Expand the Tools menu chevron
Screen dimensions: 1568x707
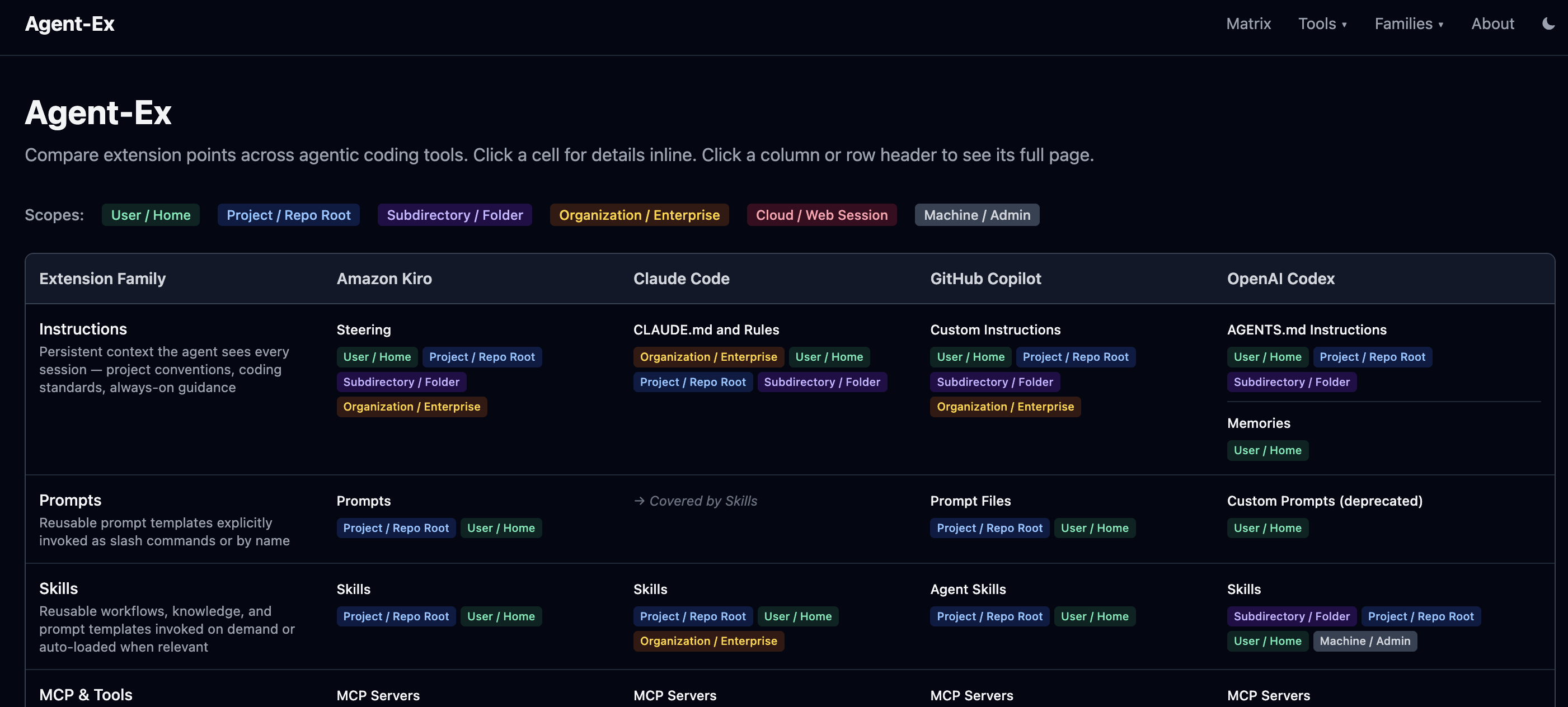(1345, 25)
